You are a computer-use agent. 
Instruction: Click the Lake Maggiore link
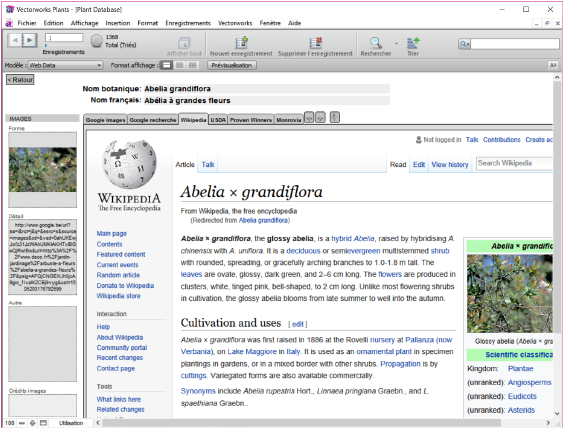[x=252, y=352]
